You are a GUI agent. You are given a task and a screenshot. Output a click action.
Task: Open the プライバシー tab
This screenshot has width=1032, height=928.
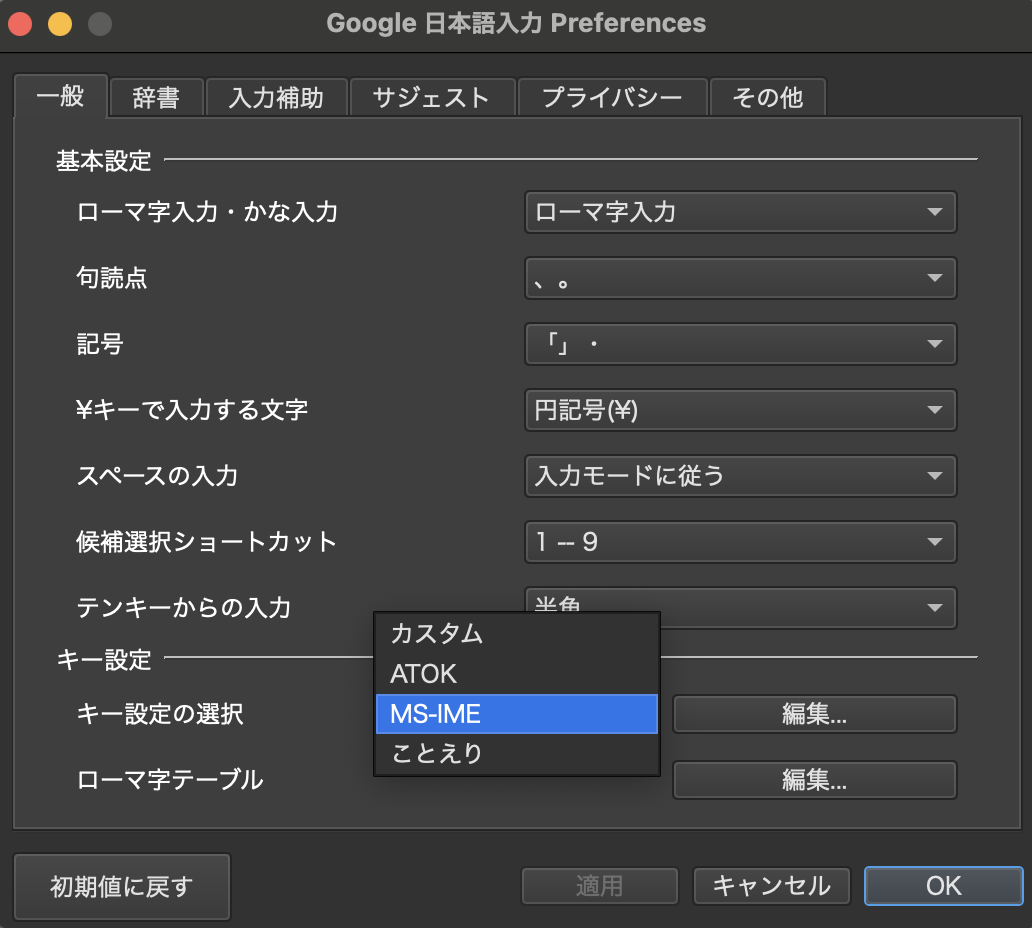612,97
